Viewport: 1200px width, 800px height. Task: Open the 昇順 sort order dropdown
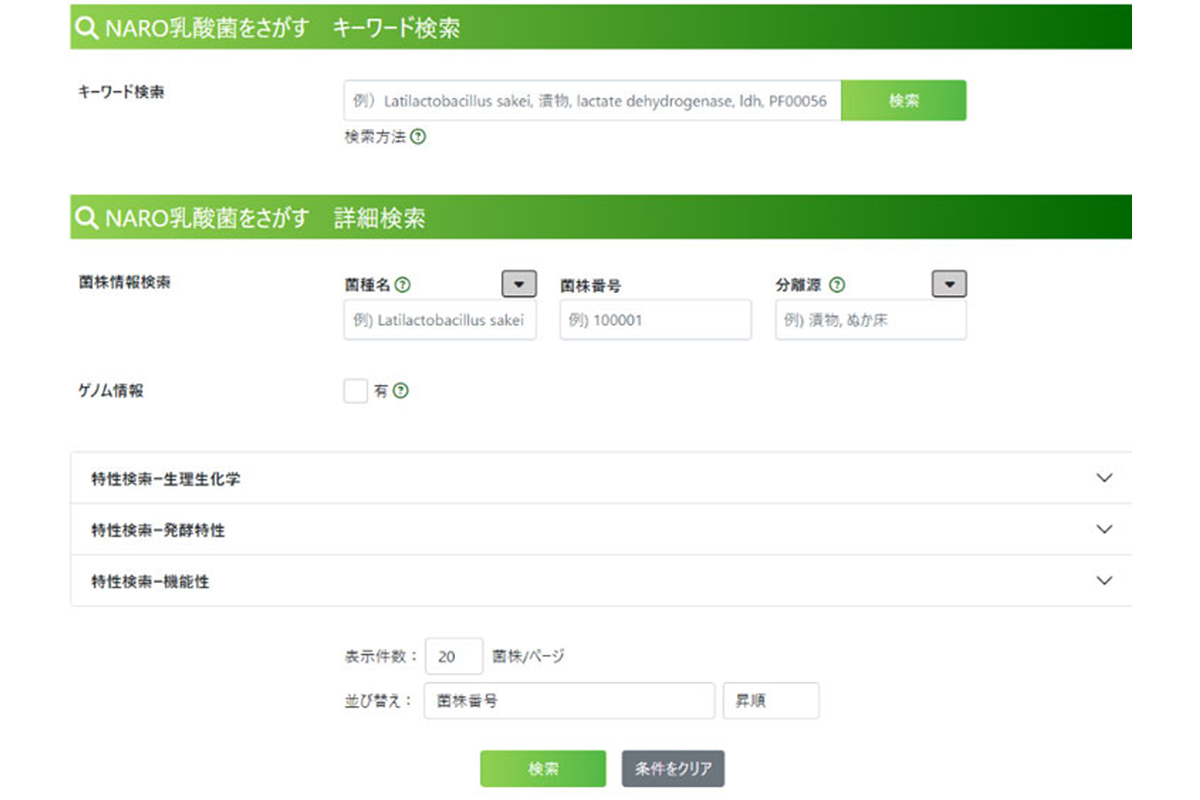tap(771, 701)
